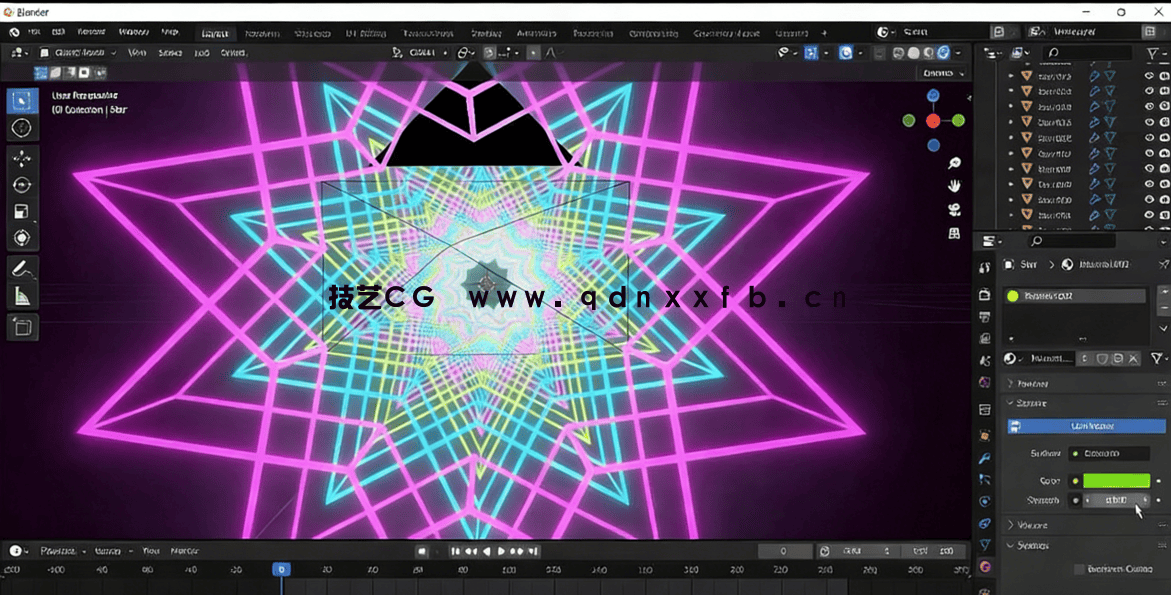Toggle the eye icon of the third outliner object
The image size is (1171, 595).
1149,106
